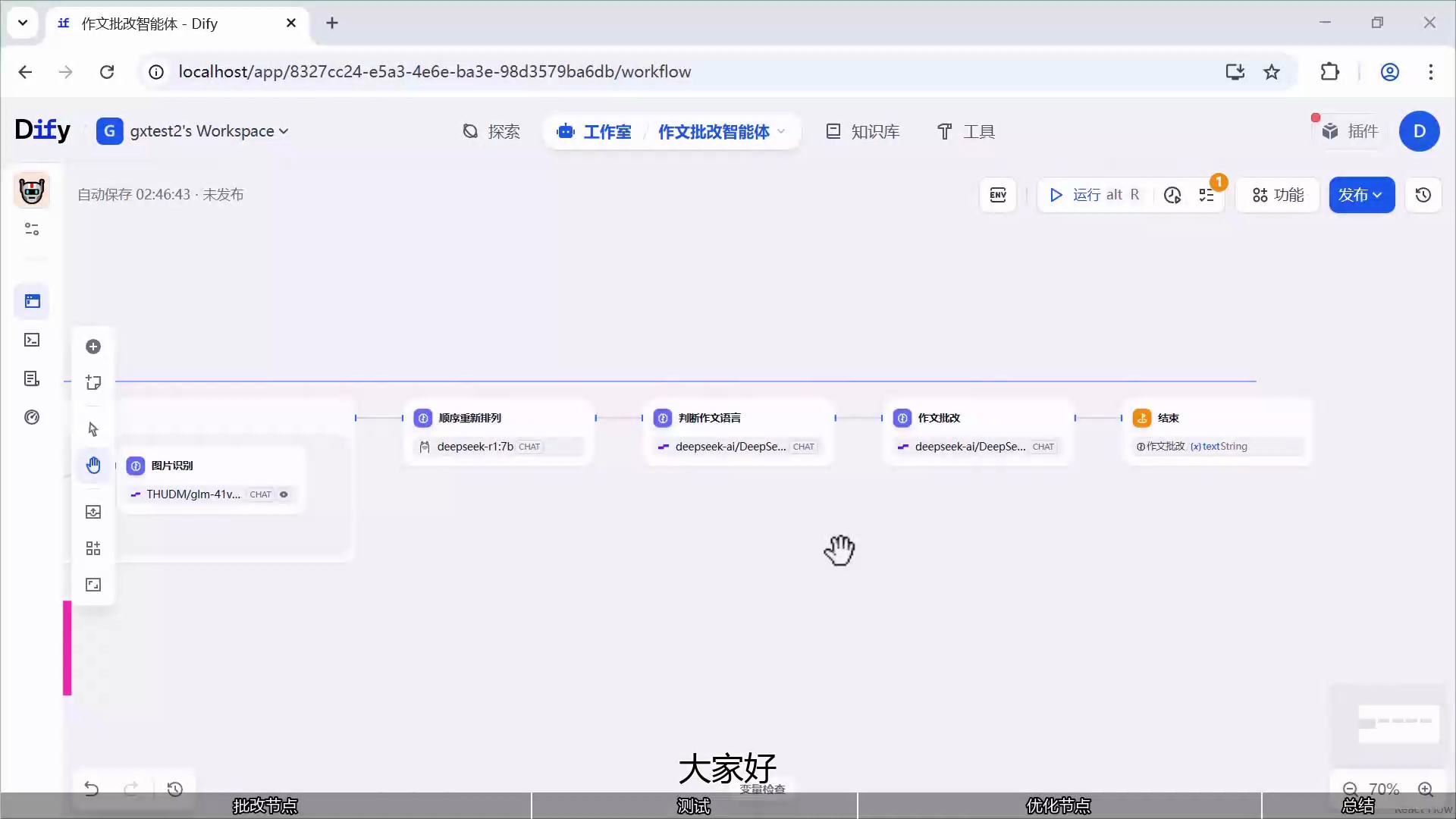Open the logs and annotations sidebar icon
The image size is (1456, 819).
tap(32, 378)
